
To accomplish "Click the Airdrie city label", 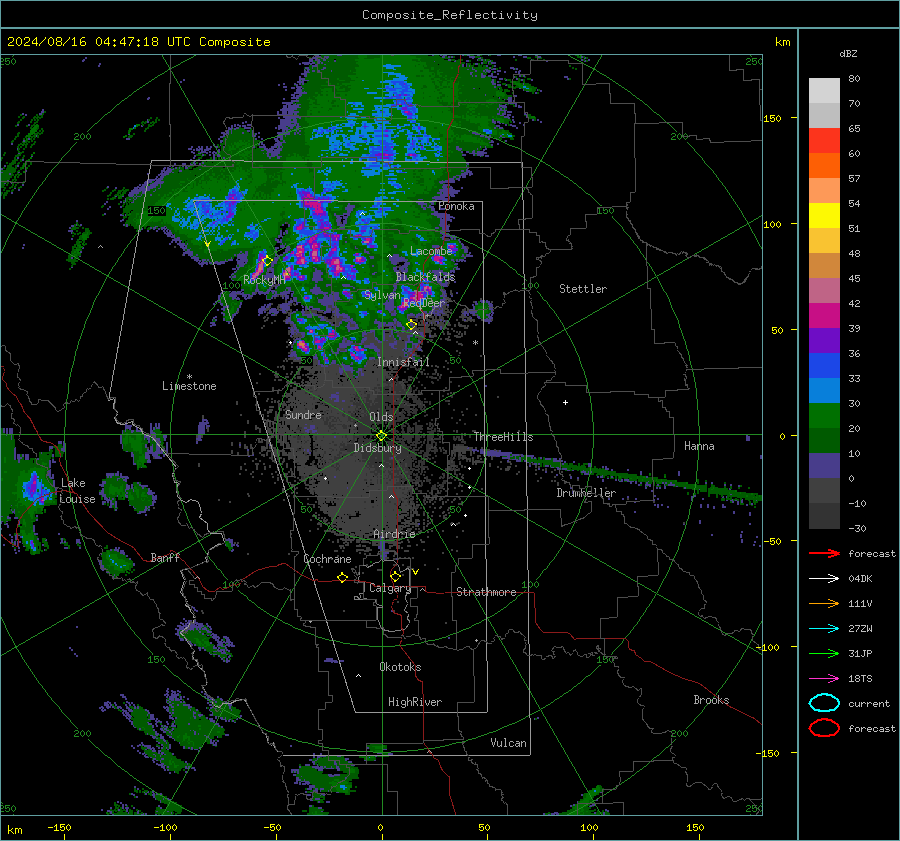I will point(394,534).
